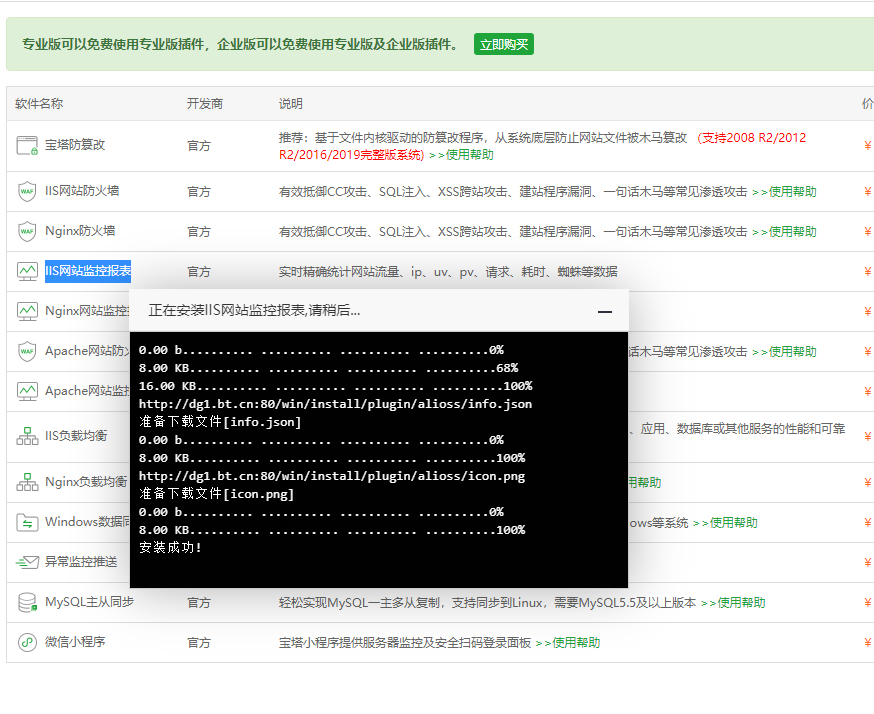Click the IIS网站防火墙 WAF shield icon

[x=27, y=191]
